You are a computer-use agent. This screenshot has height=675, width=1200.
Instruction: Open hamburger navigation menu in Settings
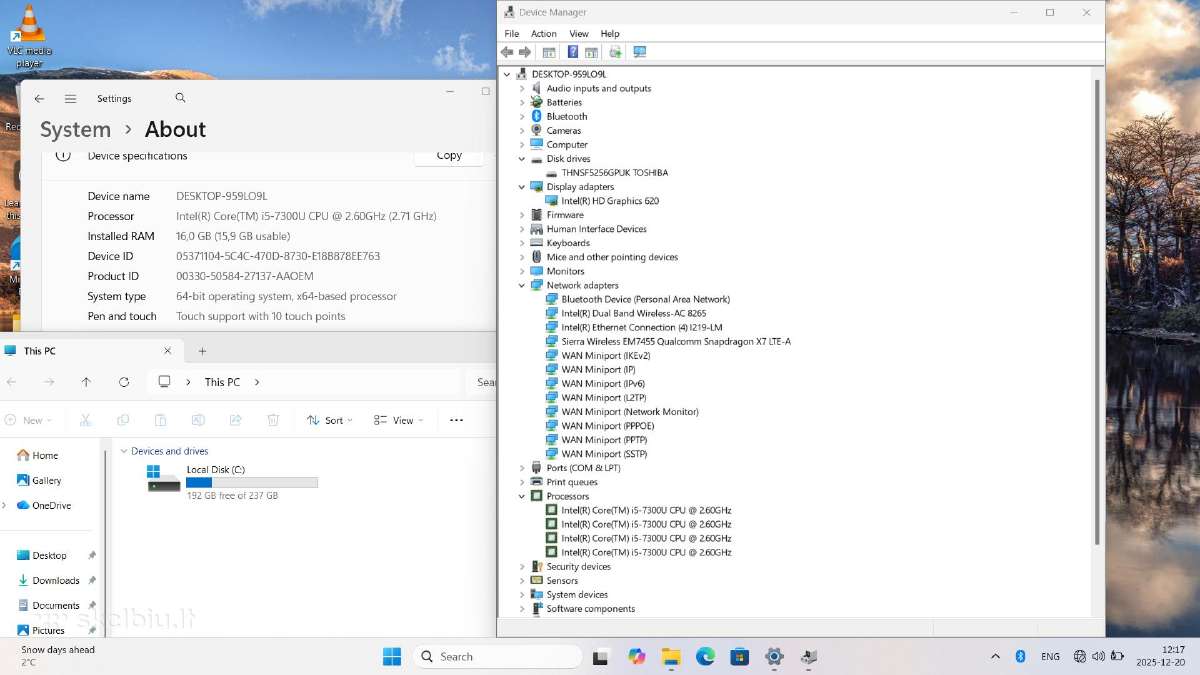tap(70, 99)
